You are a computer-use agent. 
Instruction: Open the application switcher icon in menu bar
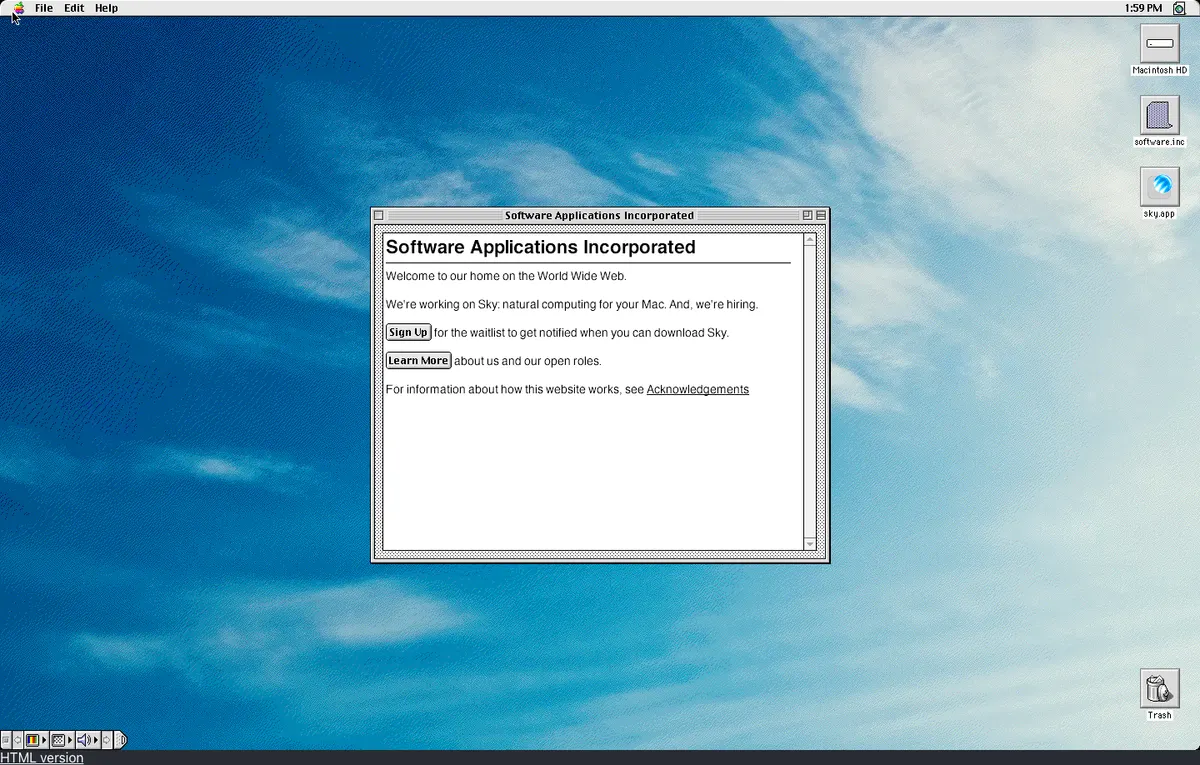(1179, 8)
